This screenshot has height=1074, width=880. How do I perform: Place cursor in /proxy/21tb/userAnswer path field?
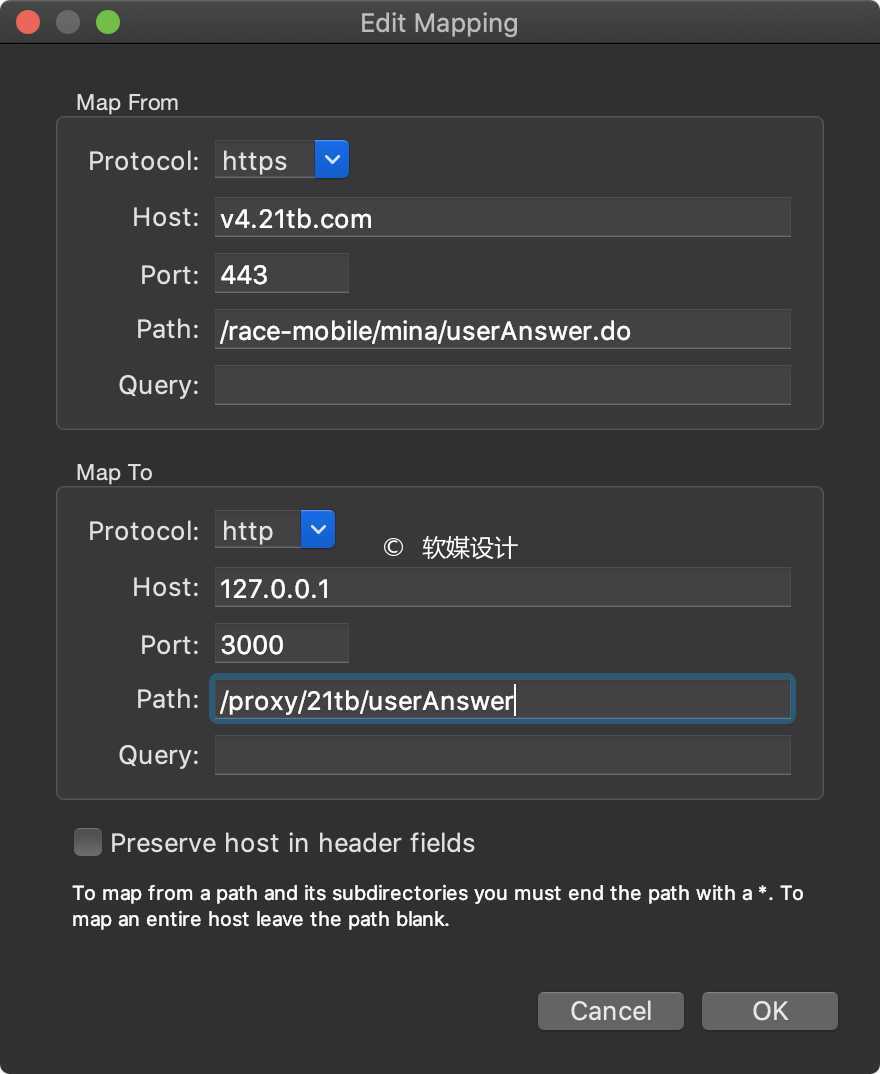pos(502,699)
